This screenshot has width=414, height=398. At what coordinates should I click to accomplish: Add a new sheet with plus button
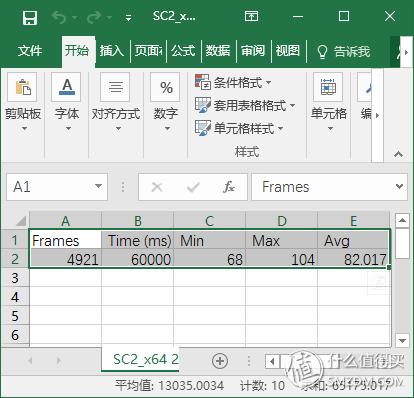coord(220,361)
